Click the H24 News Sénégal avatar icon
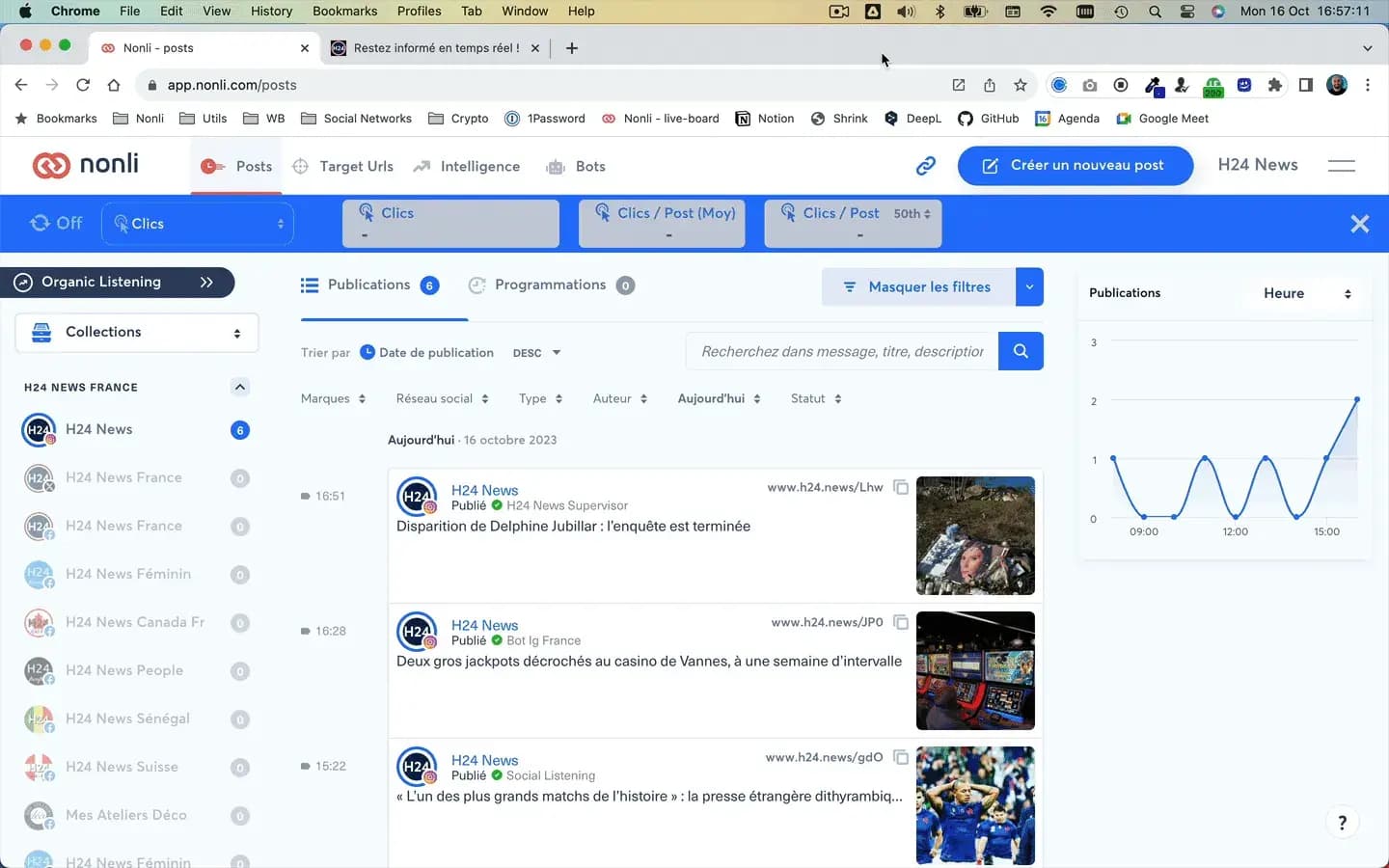The width and height of the screenshot is (1389, 868). (39, 719)
